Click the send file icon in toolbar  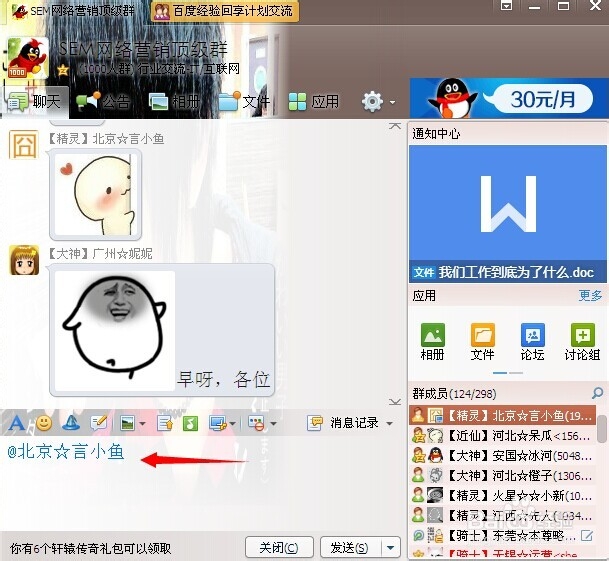point(165,423)
